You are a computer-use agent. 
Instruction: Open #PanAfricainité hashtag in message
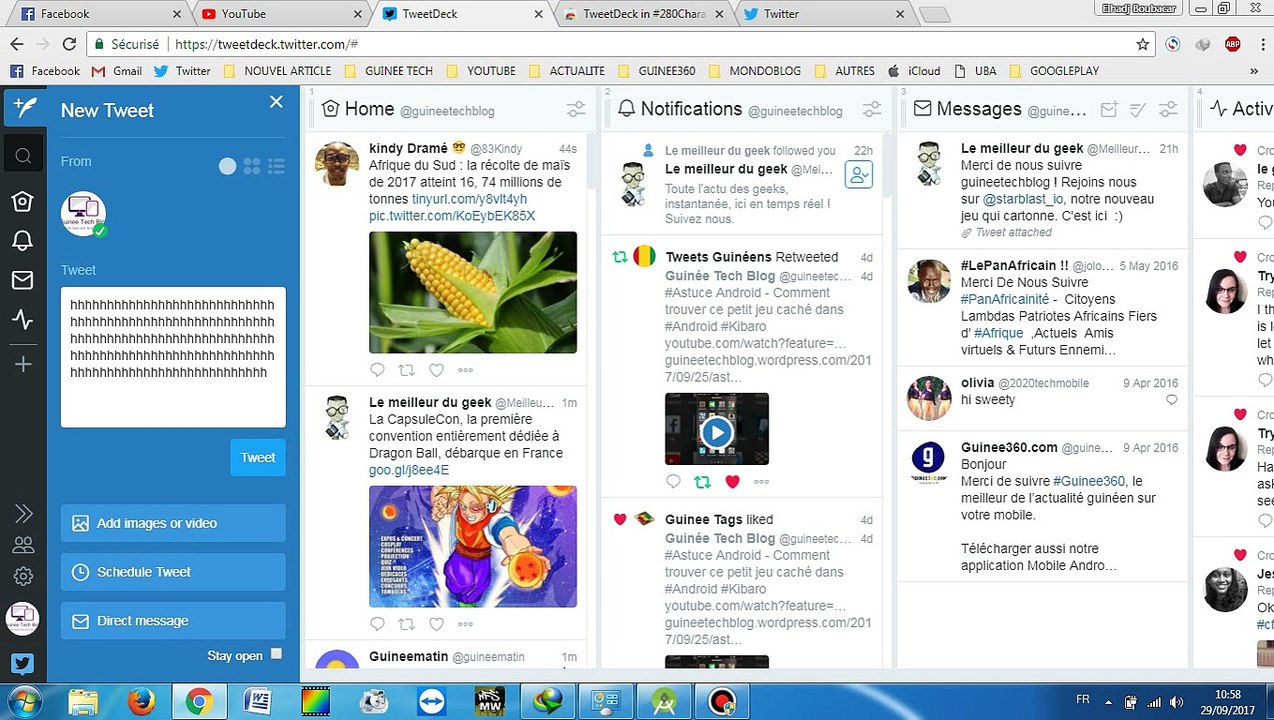click(1005, 299)
